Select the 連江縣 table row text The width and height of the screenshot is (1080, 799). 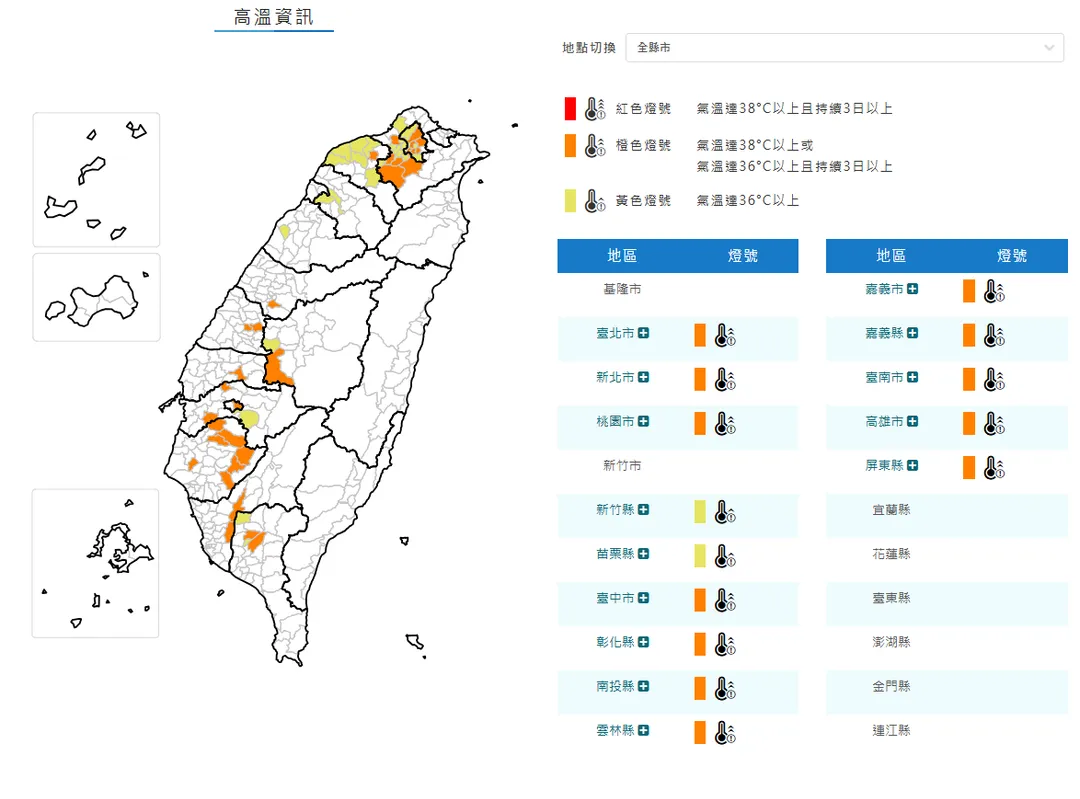point(891,730)
